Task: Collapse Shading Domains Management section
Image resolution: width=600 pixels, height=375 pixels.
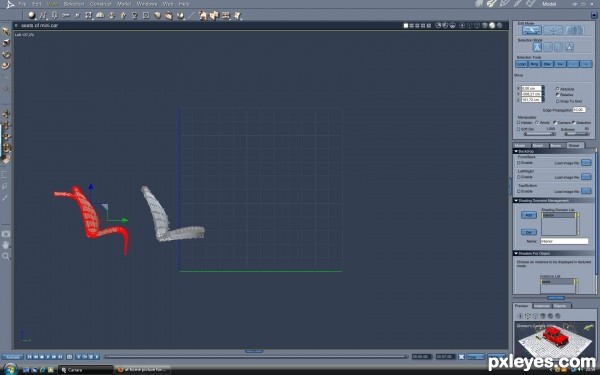Action: pos(516,201)
